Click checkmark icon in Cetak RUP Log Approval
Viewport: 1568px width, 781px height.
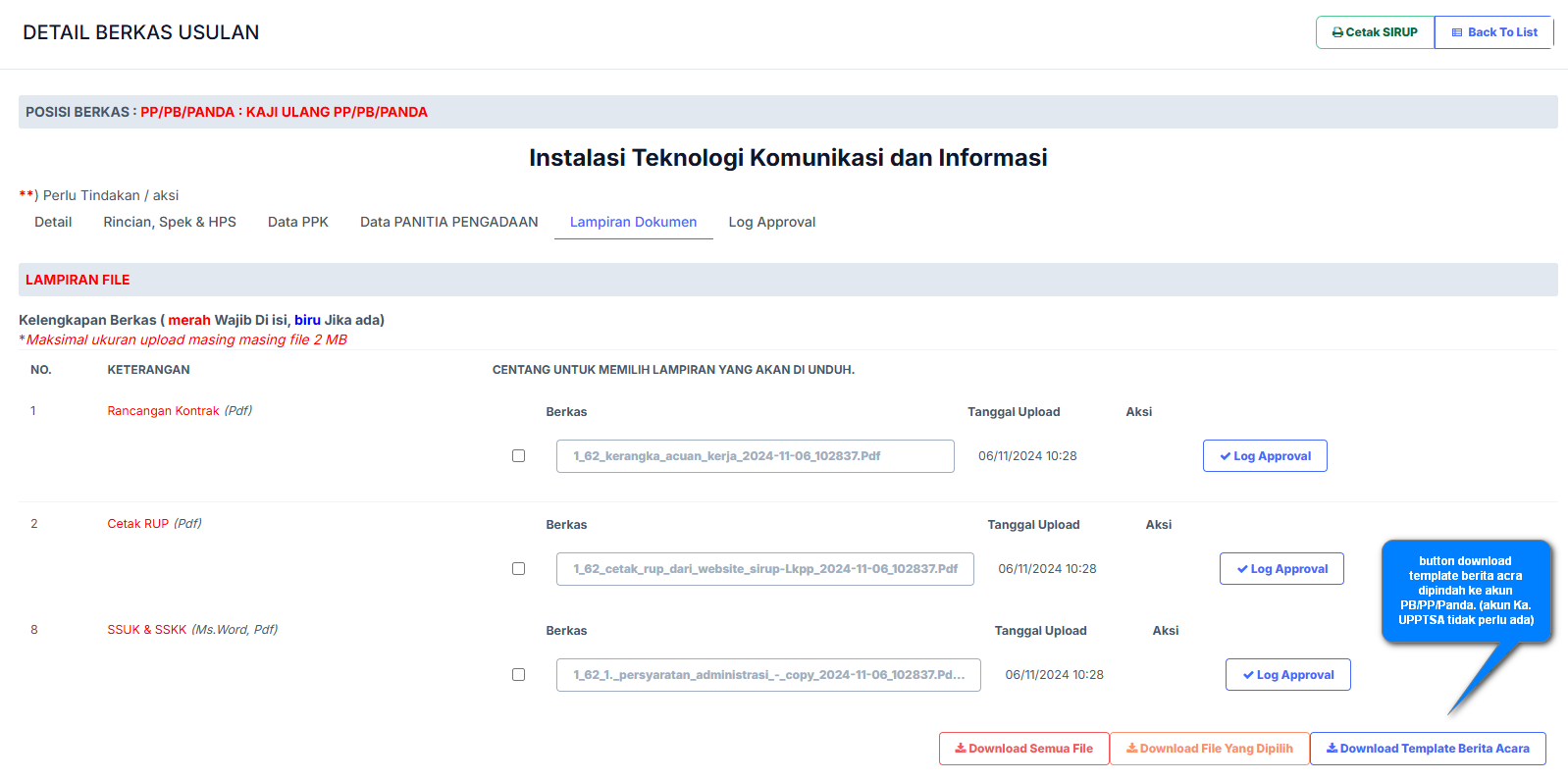click(x=1242, y=569)
